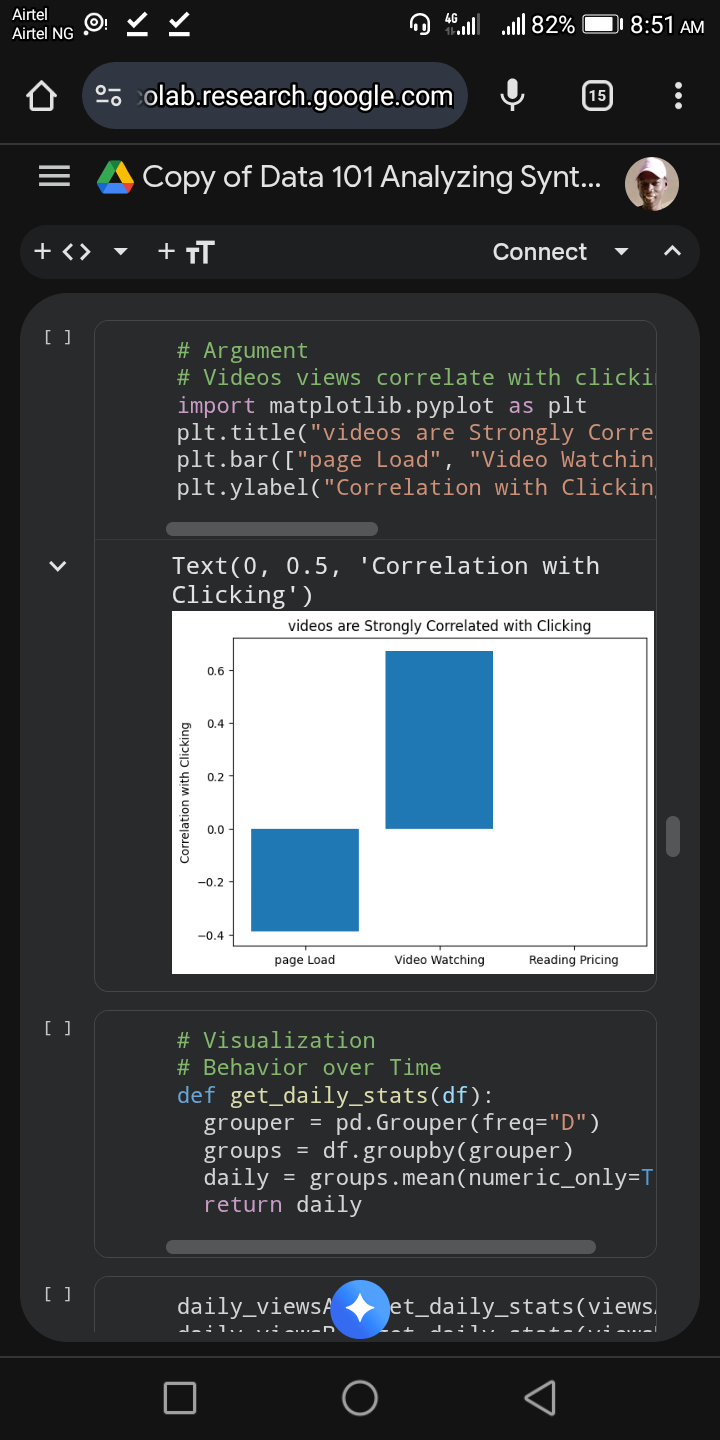Click the vertical page scrollbar handle
Image resolution: width=720 pixels, height=1440 pixels.
tap(673, 836)
